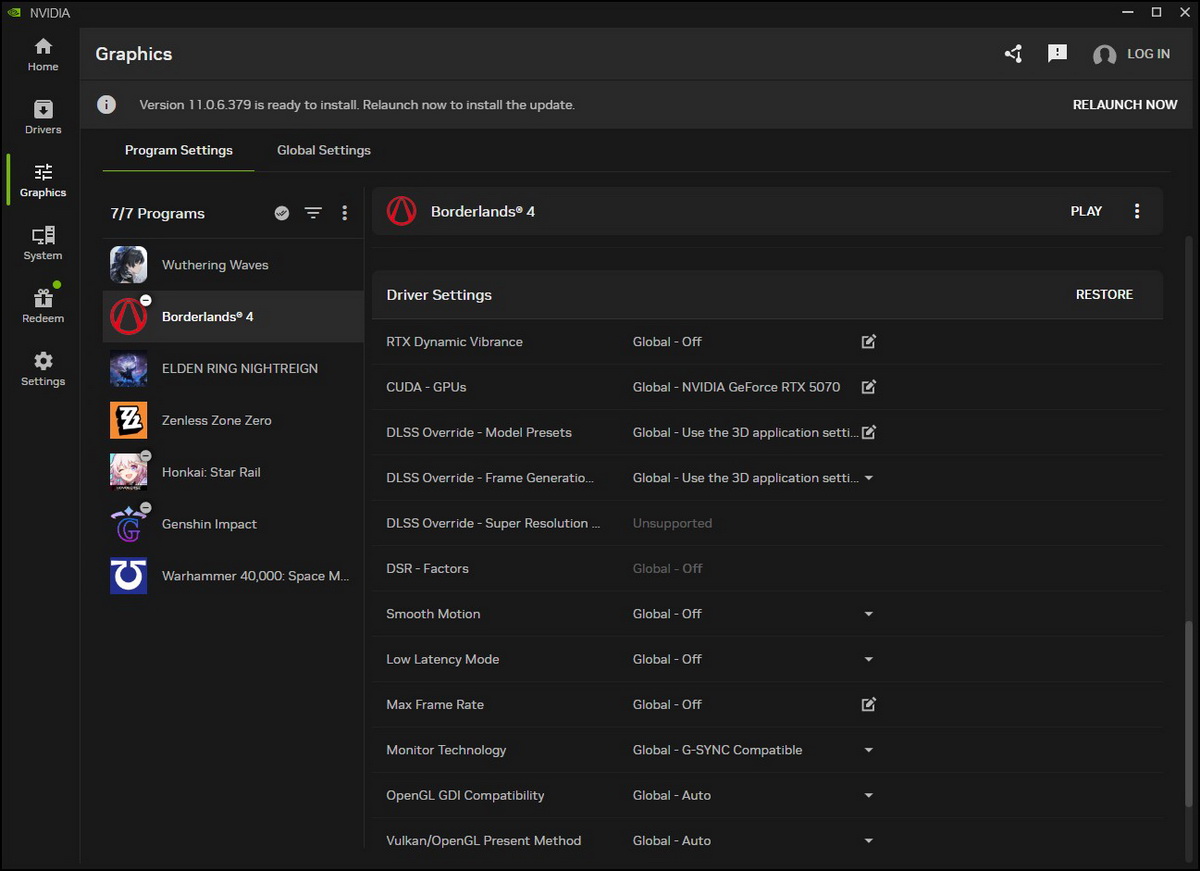The height and width of the screenshot is (871, 1200).
Task: Edit the RTX Dynamic Vibrance setting
Action: (x=868, y=342)
